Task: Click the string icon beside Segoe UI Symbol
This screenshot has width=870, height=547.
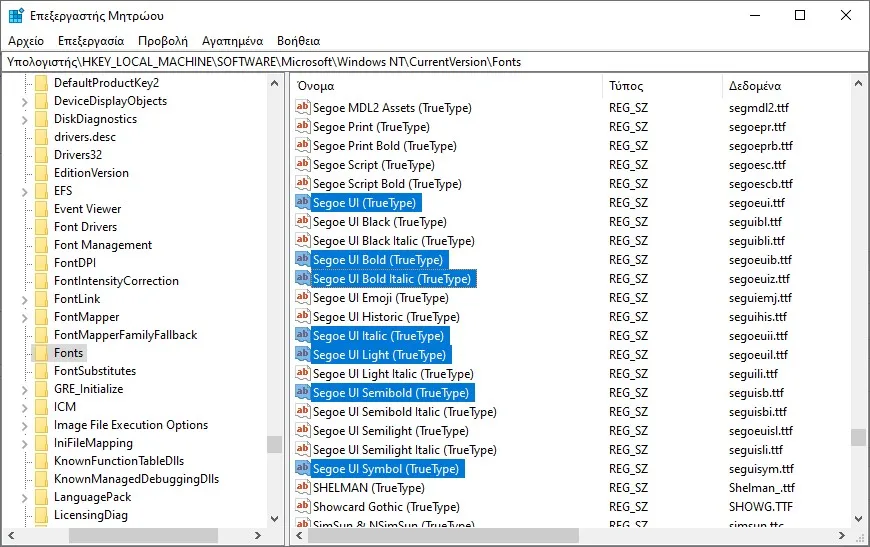Action: pyautogui.click(x=302, y=468)
